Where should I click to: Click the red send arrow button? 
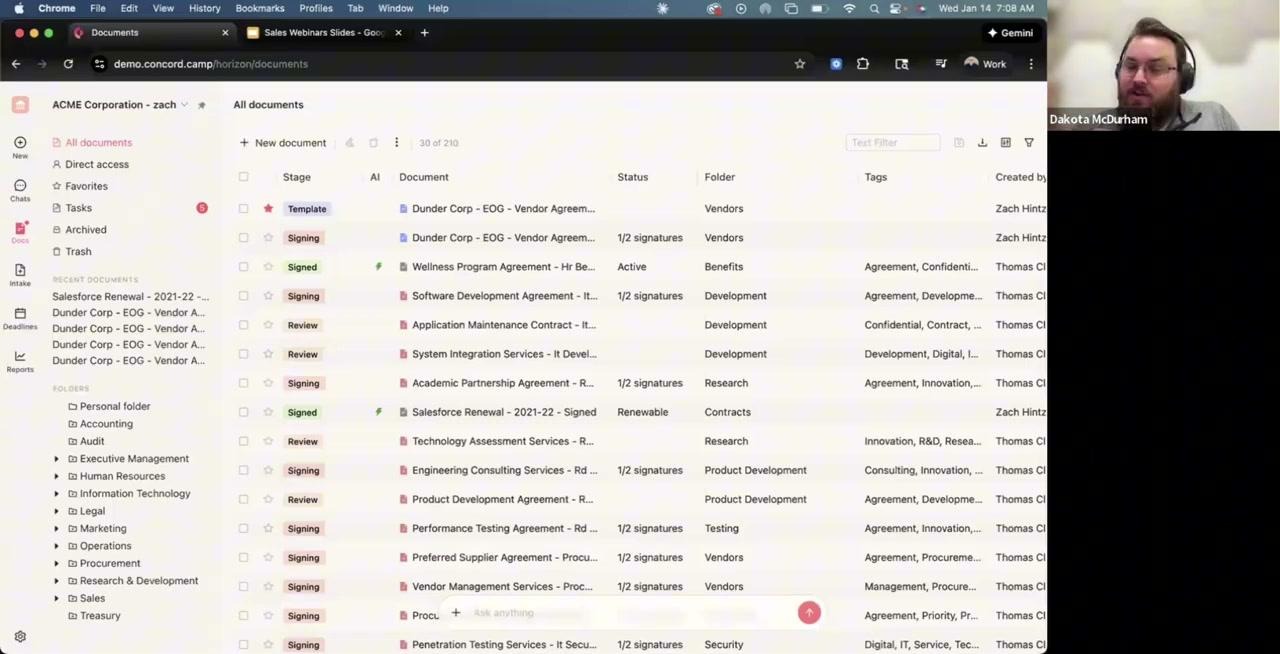[x=809, y=613]
